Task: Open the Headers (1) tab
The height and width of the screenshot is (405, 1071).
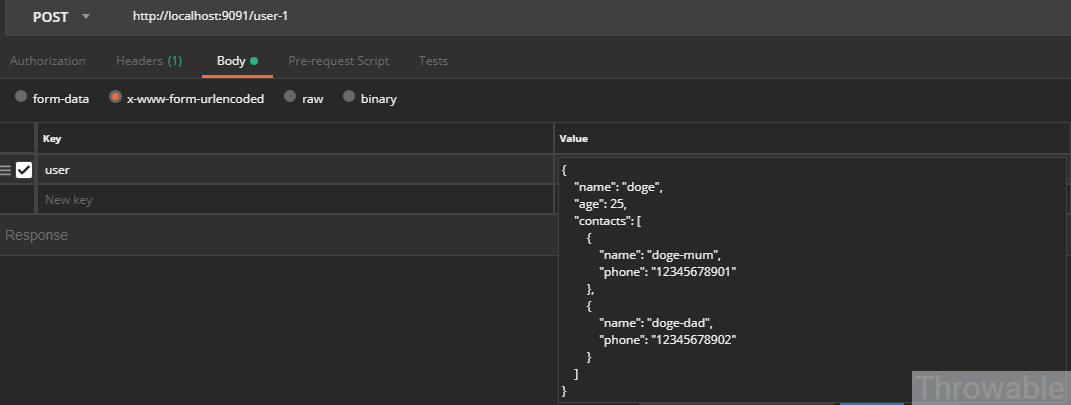Action: (149, 61)
